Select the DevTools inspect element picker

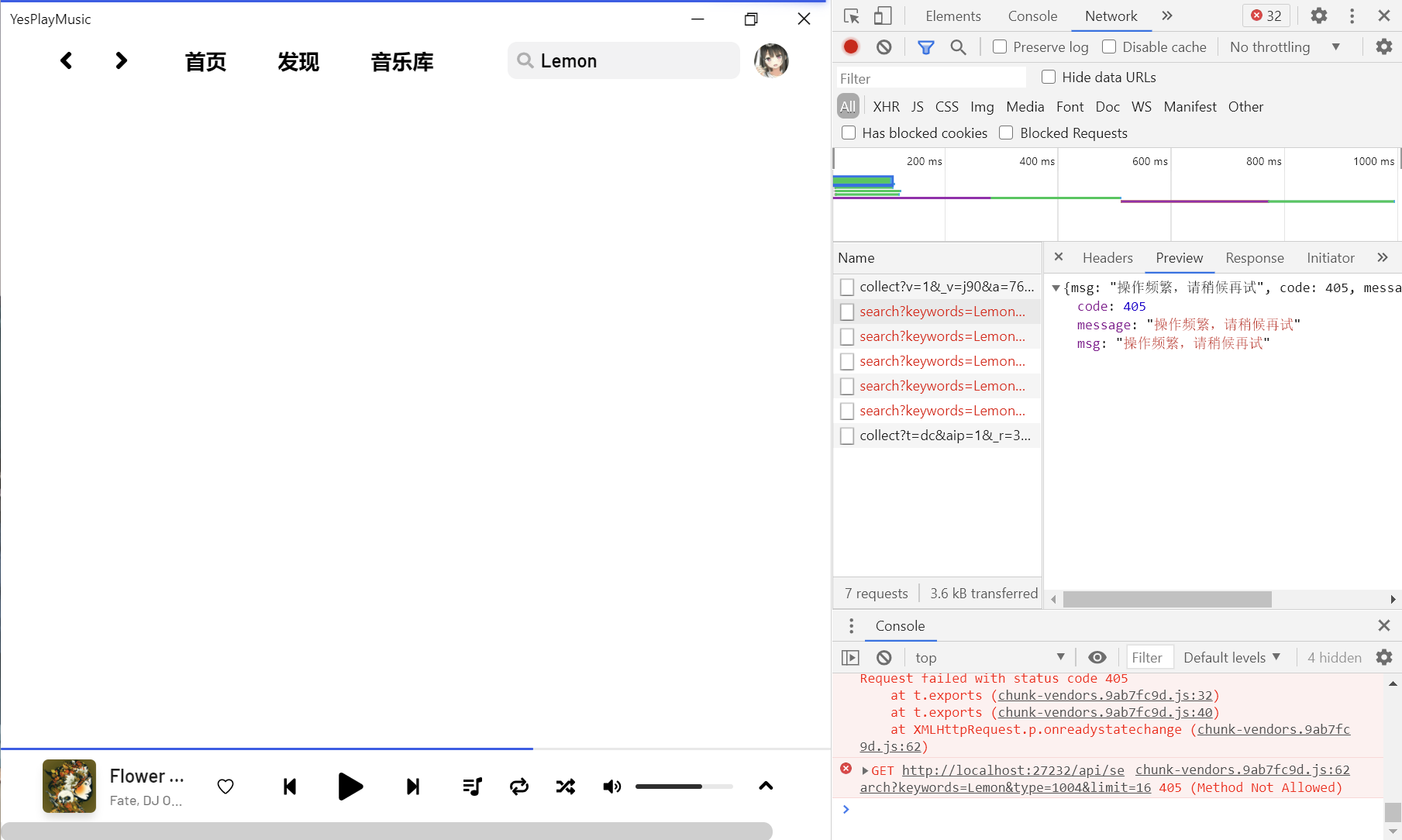[852, 16]
